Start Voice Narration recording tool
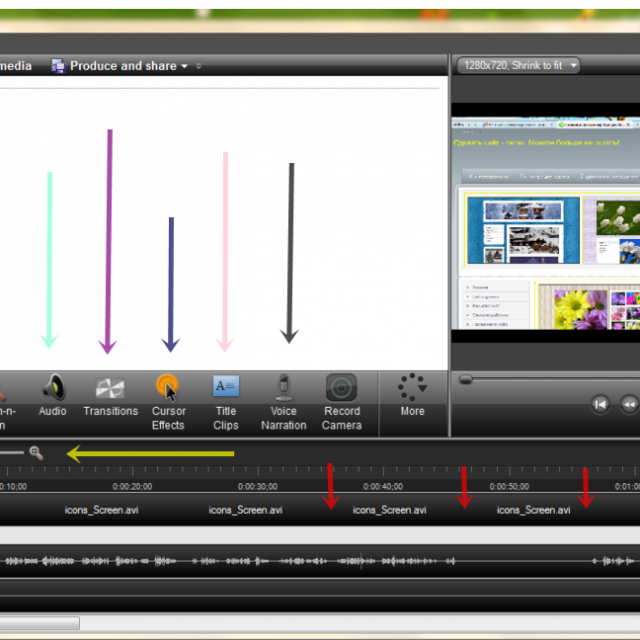The image size is (640, 640). pos(284,400)
